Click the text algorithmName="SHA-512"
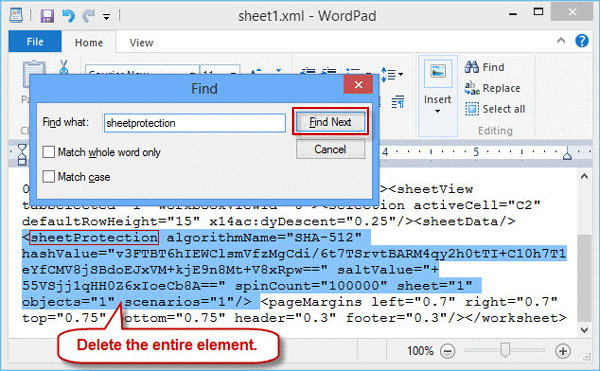Viewport: 600px width, 371px height. [x=264, y=238]
